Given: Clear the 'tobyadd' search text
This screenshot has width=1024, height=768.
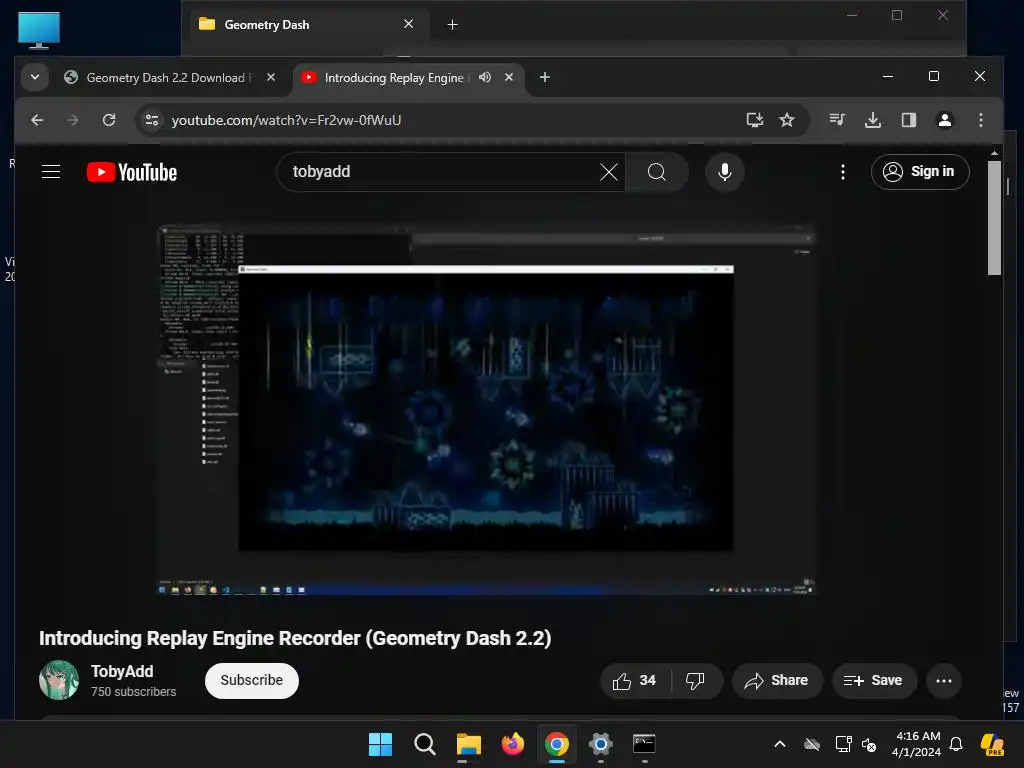Looking at the screenshot, I should [609, 172].
